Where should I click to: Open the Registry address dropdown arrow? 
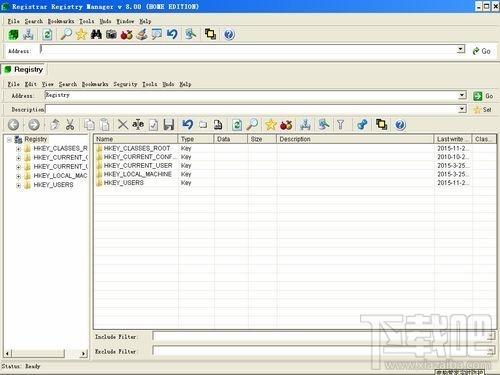tap(462, 95)
